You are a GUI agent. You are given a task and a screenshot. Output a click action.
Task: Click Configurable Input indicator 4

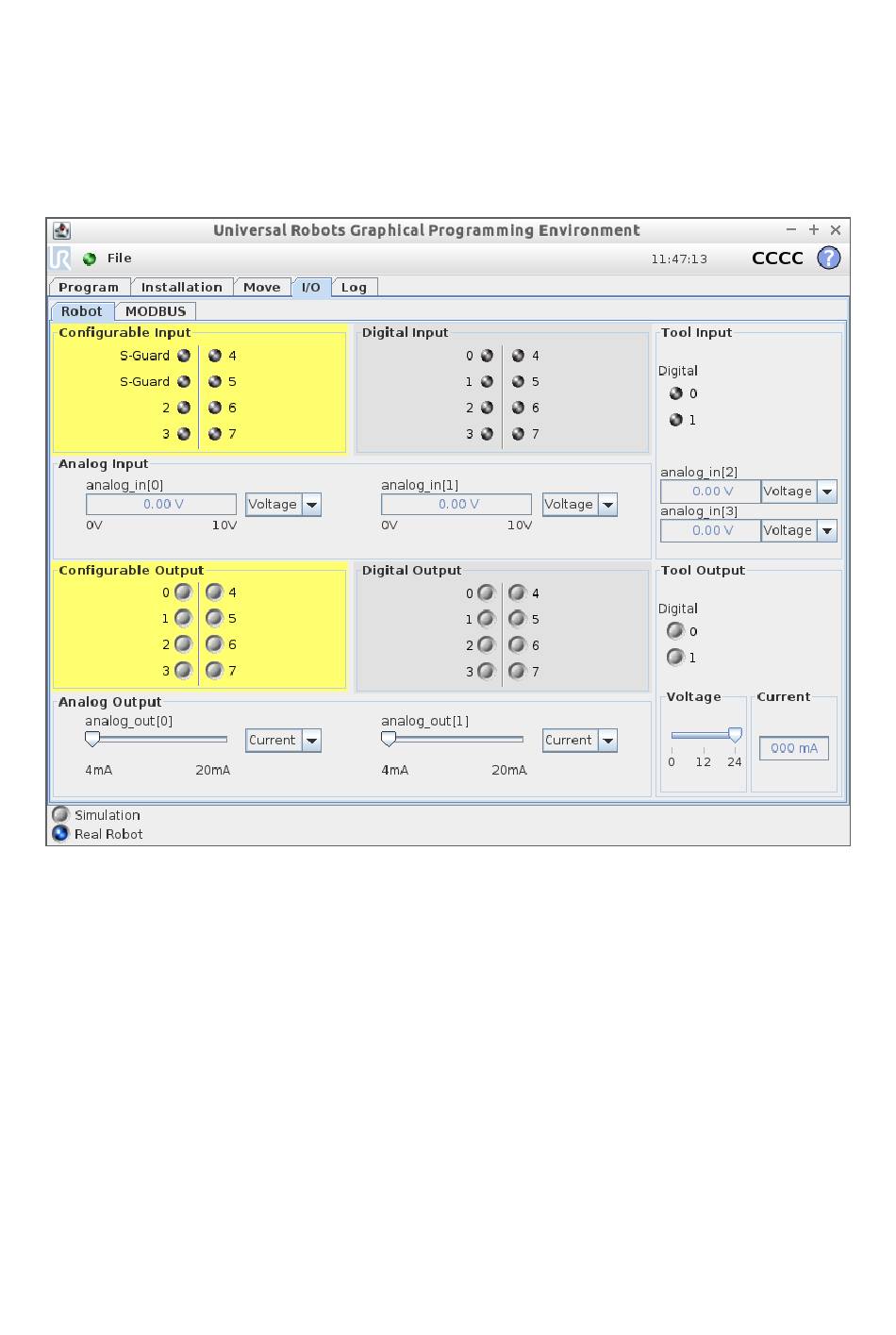pos(215,356)
